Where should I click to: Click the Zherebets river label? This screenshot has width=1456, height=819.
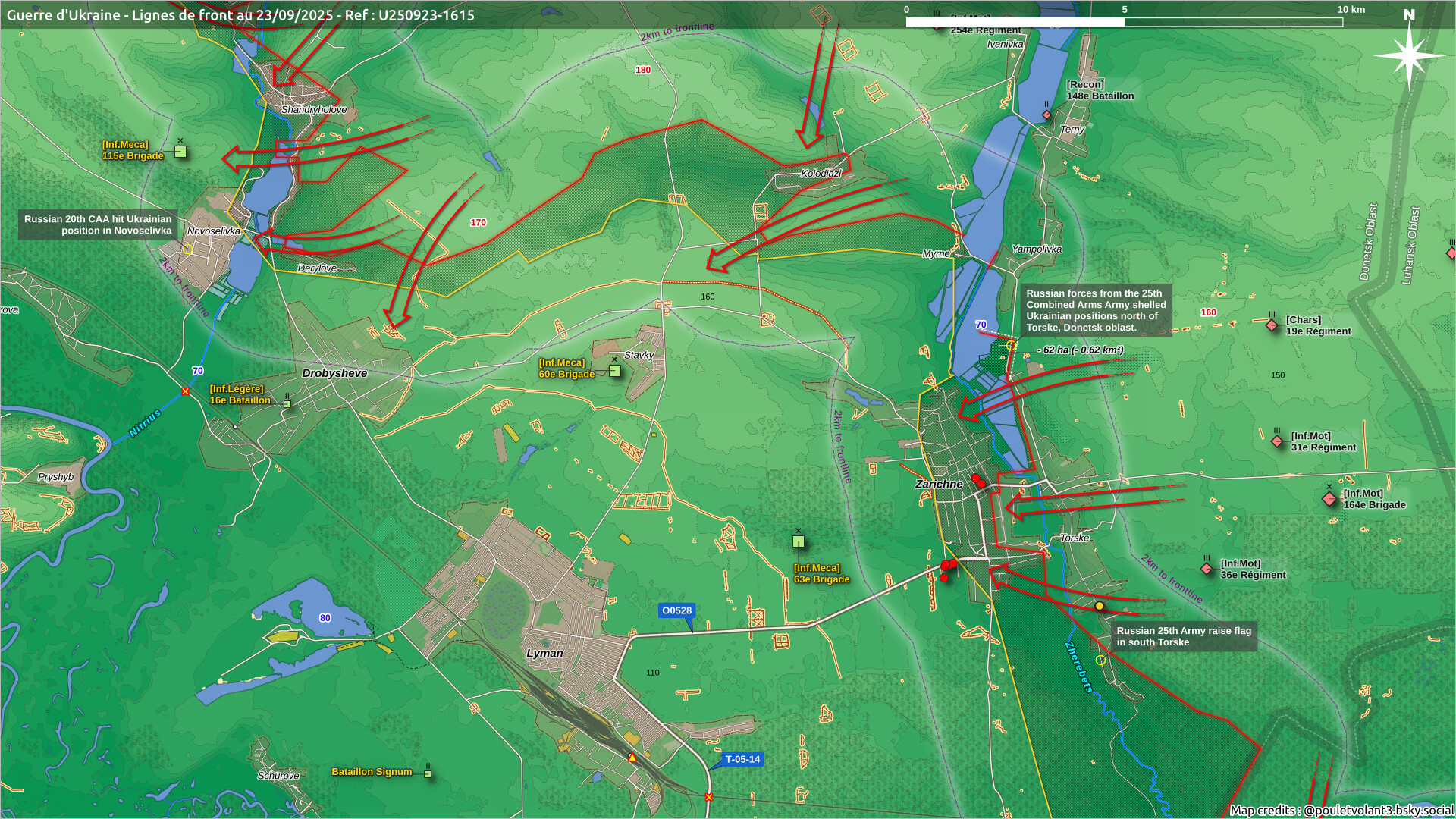[x=1080, y=667]
